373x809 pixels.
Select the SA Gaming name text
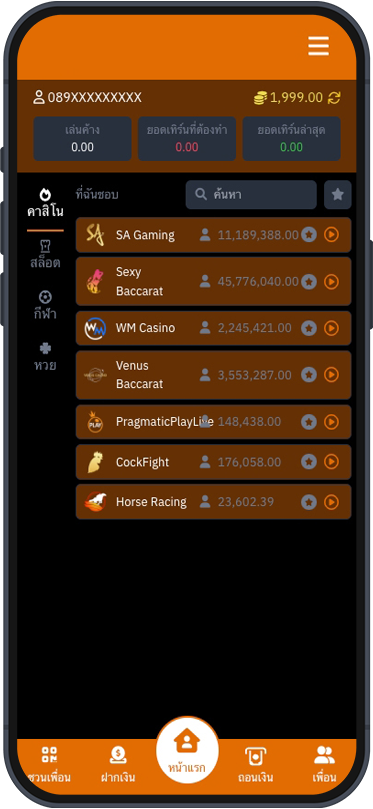145,235
